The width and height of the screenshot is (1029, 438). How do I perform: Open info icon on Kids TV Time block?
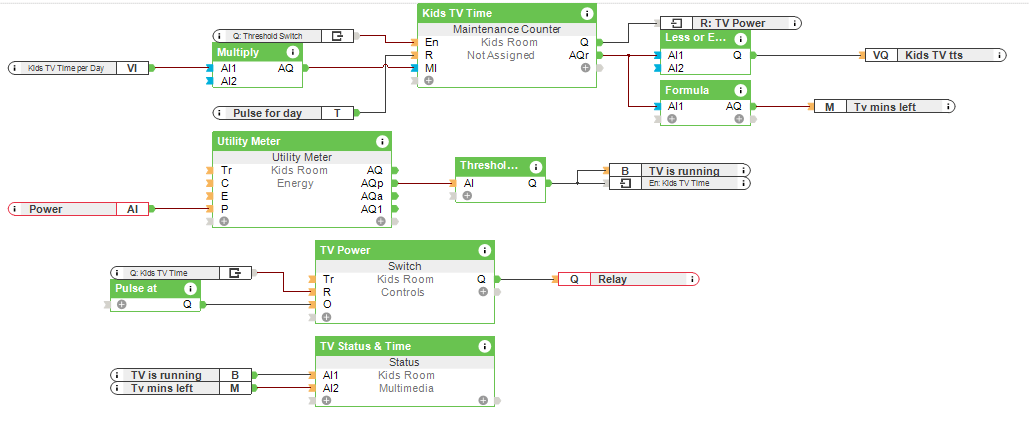click(x=587, y=13)
